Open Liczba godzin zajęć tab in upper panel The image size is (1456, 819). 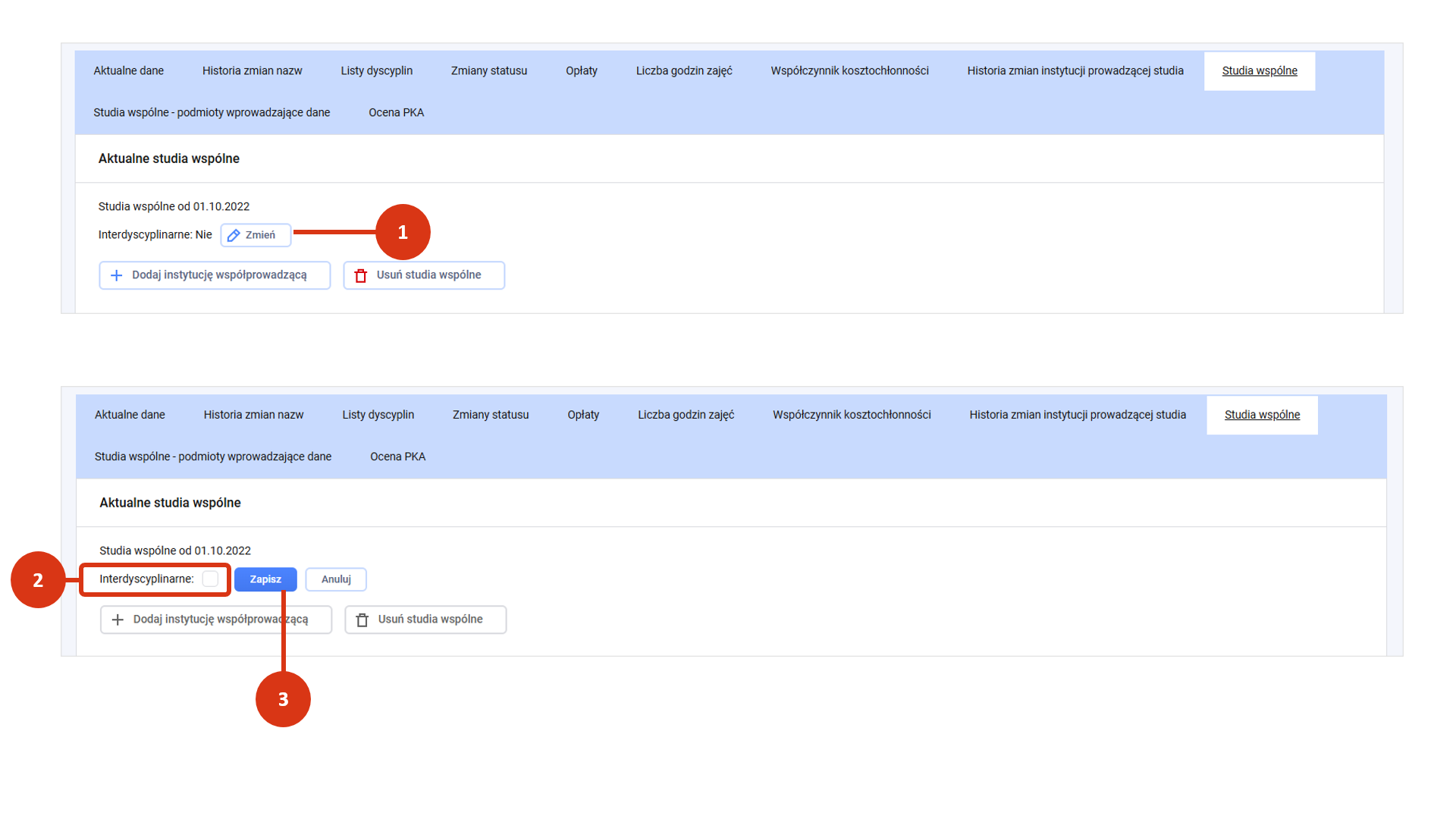coord(683,71)
